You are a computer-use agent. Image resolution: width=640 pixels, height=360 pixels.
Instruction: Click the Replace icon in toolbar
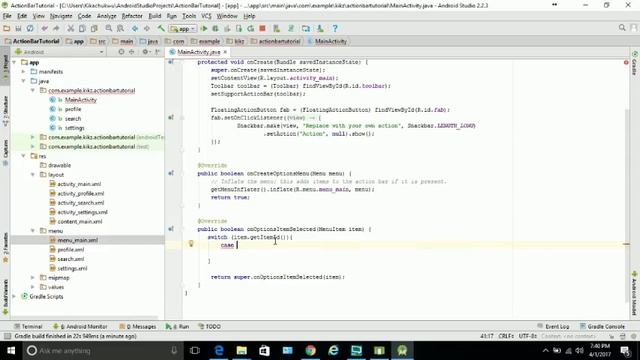coord(120,29)
